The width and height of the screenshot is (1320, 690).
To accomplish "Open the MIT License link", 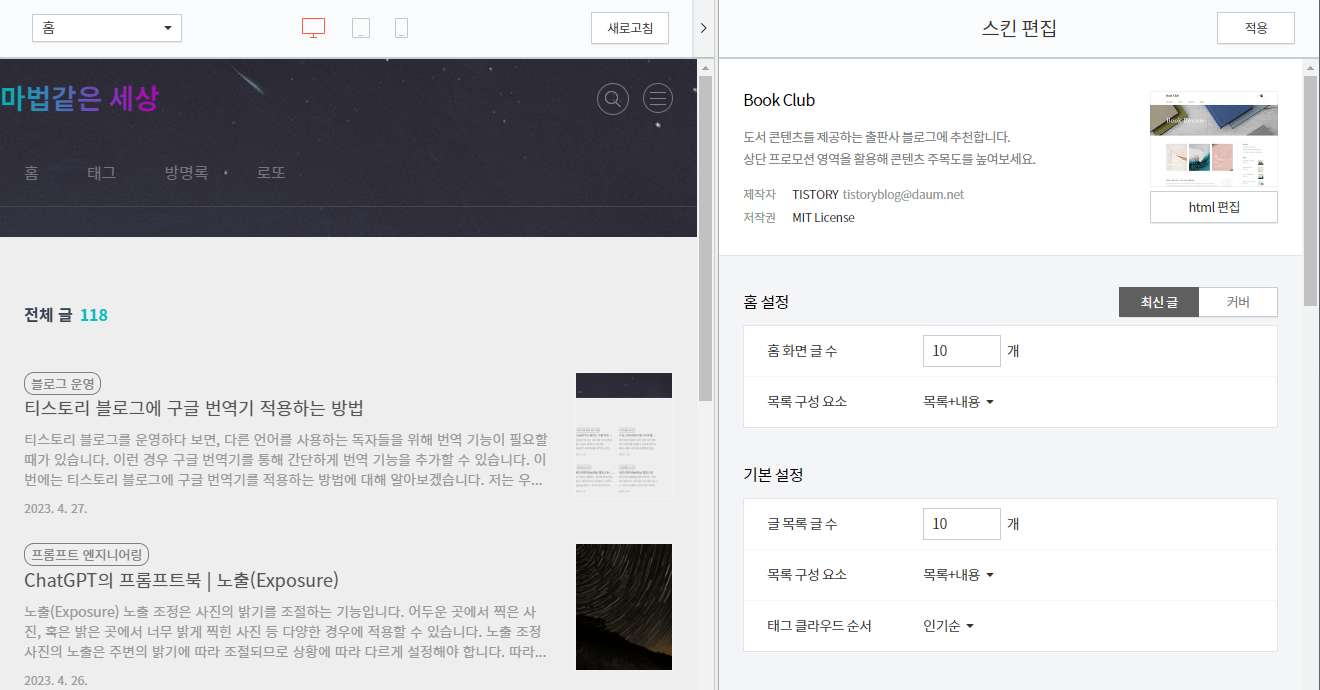I will tap(823, 217).
